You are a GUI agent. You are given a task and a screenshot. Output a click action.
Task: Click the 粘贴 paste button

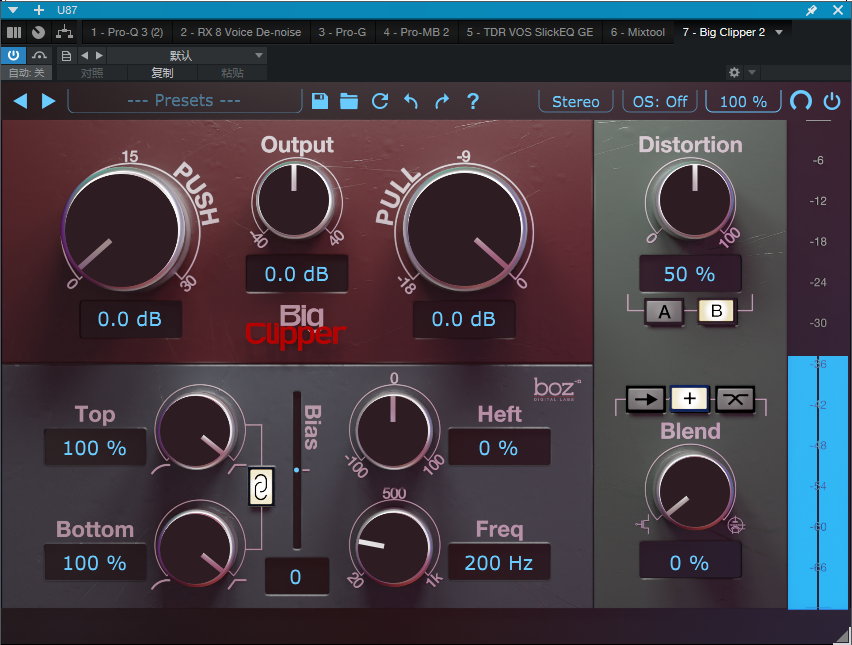233,73
